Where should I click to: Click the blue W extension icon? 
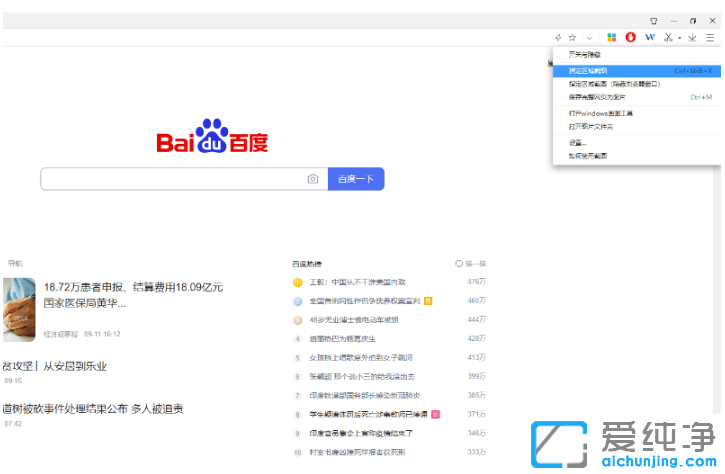[x=650, y=37]
